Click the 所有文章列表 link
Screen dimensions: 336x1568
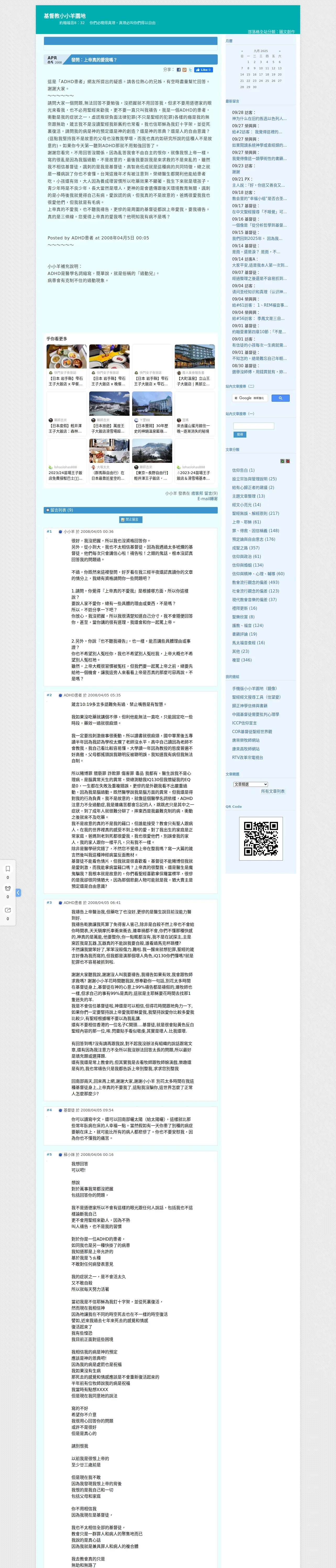click(273, 792)
